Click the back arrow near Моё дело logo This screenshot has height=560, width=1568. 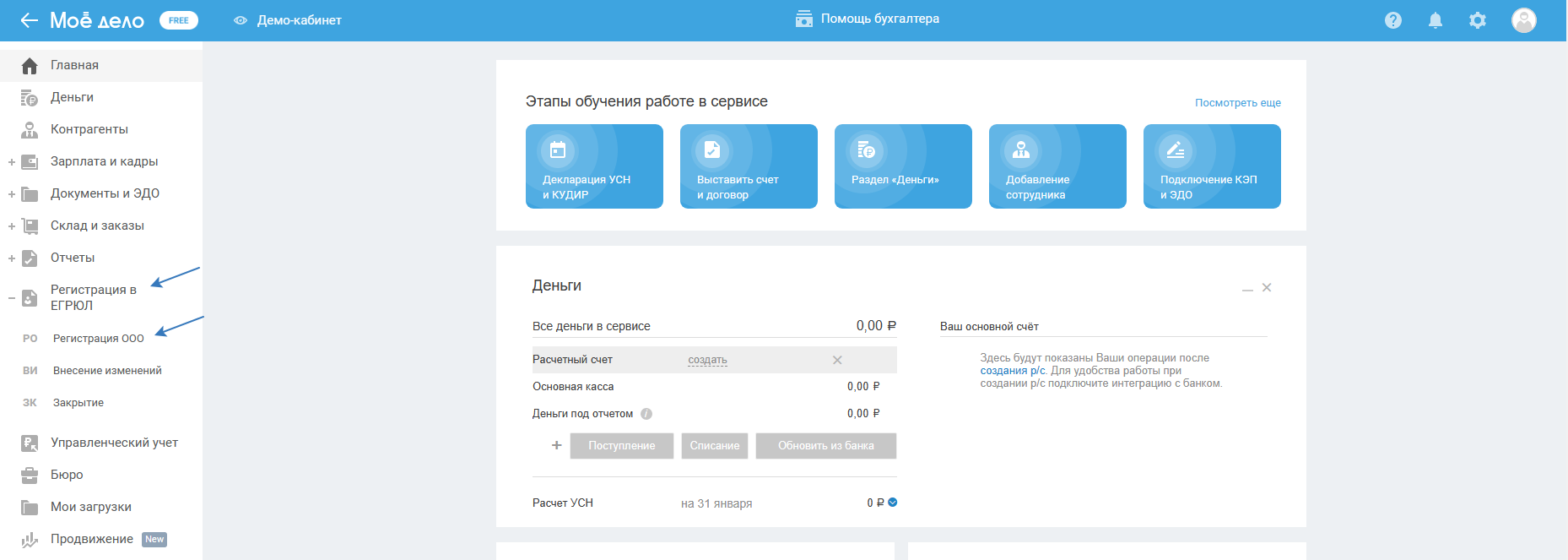[x=30, y=20]
